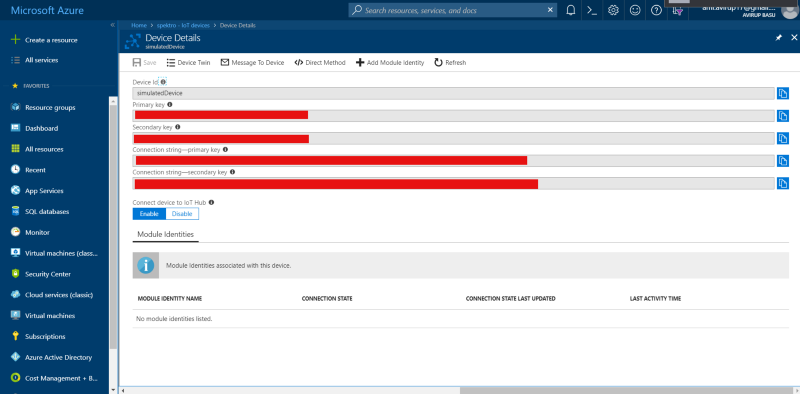Viewport: 800px width, 394px height.
Task: Copy the secondary key connection string
Action: point(783,183)
